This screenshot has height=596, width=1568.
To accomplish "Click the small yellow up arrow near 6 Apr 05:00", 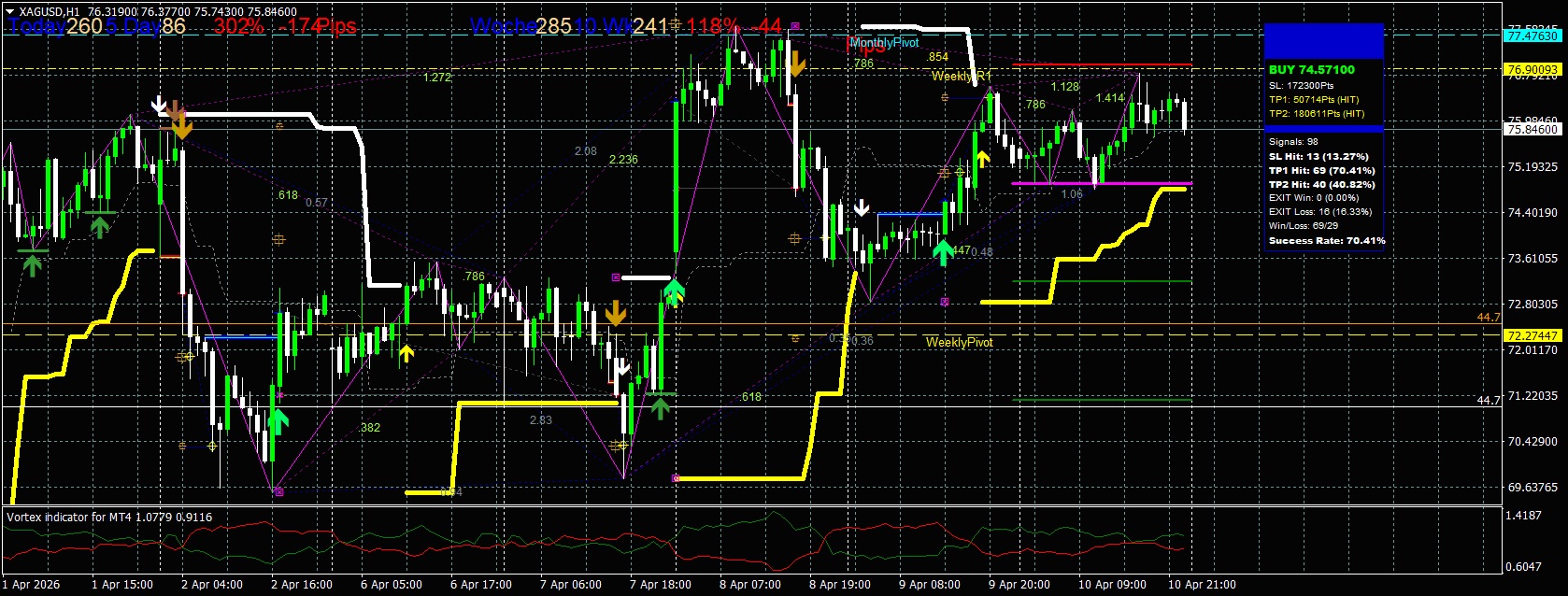I will tap(406, 353).
